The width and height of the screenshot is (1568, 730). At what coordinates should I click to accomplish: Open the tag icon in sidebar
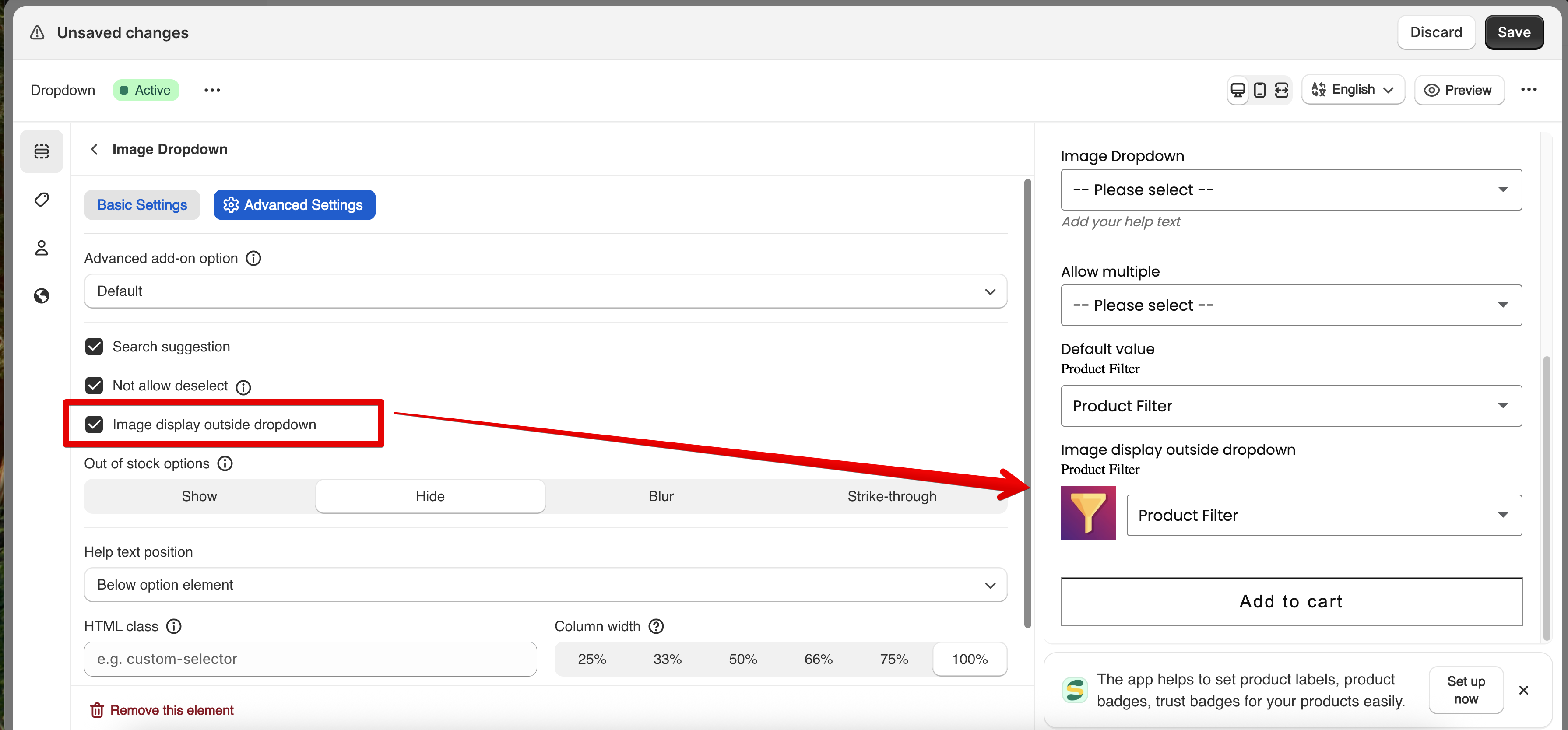point(42,200)
